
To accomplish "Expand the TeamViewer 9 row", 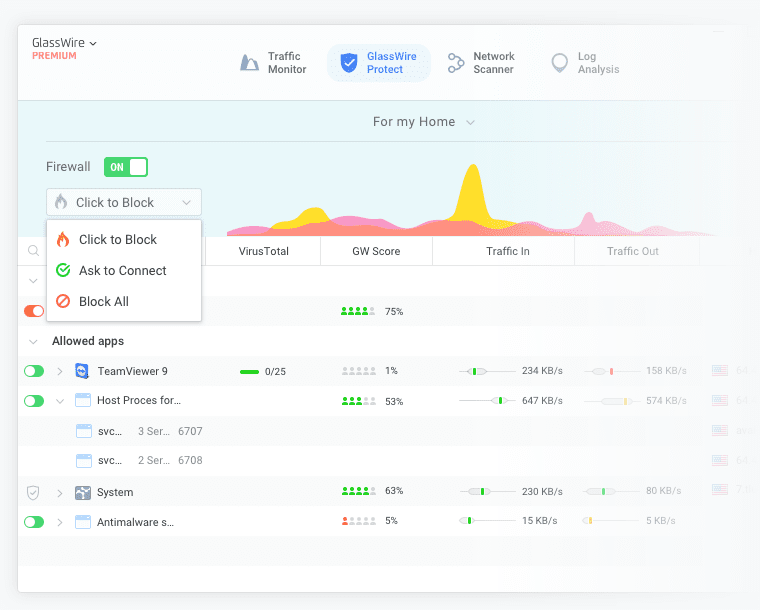I will tap(60, 371).
